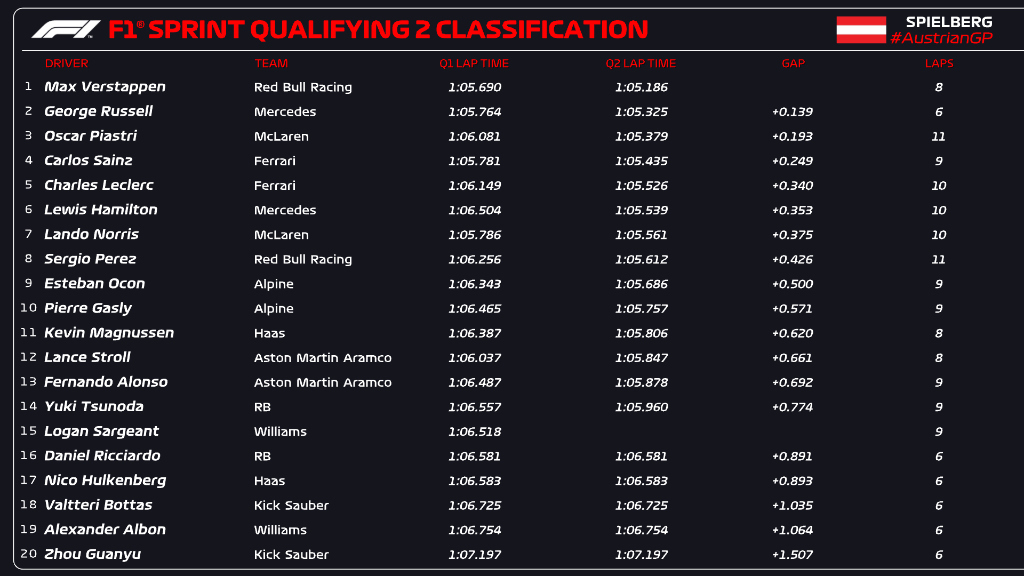Select driver Max Verstappen
This screenshot has height=576, width=1024.
105,87
